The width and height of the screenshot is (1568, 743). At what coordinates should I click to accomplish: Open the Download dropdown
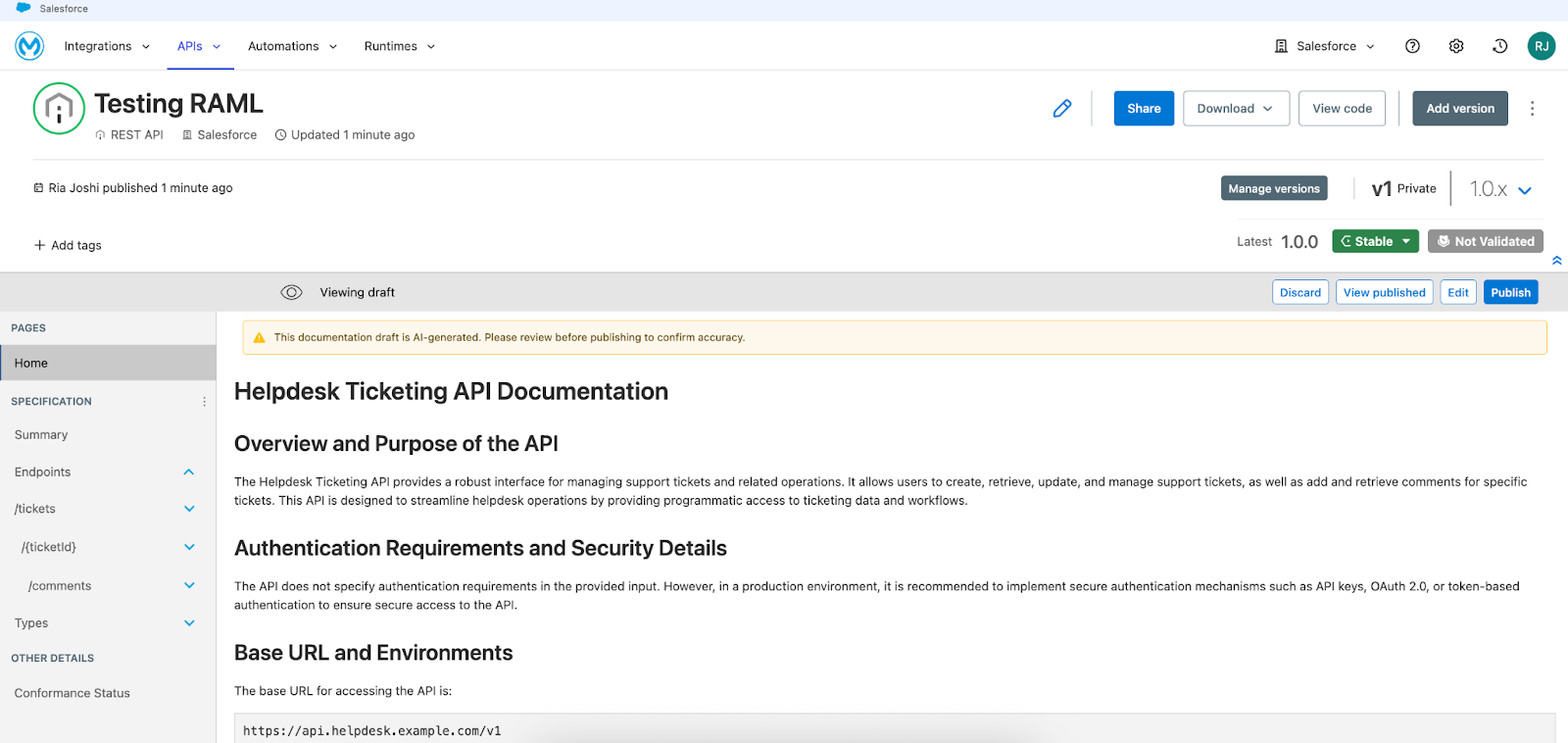click(1236, 108)
